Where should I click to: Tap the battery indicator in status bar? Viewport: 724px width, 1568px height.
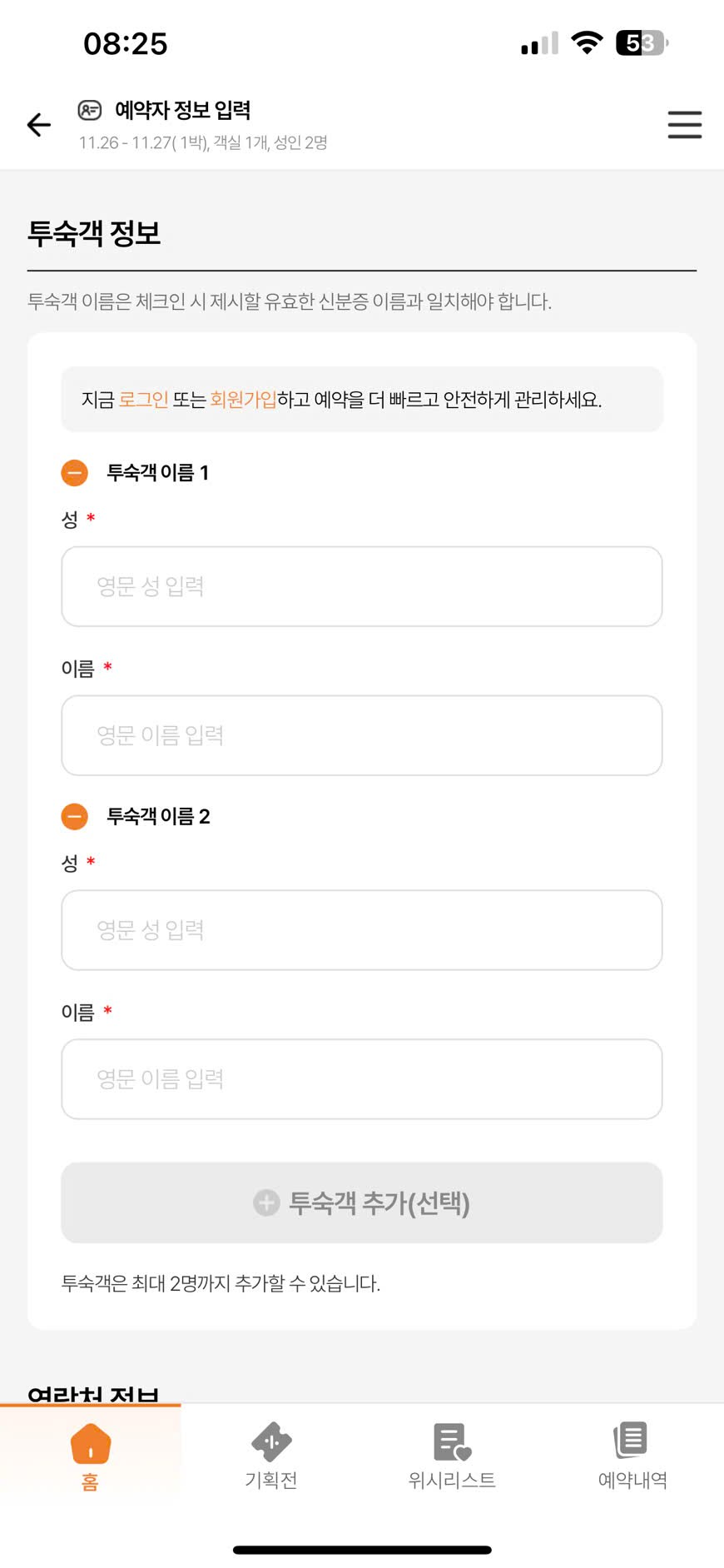tap(641, 43)
